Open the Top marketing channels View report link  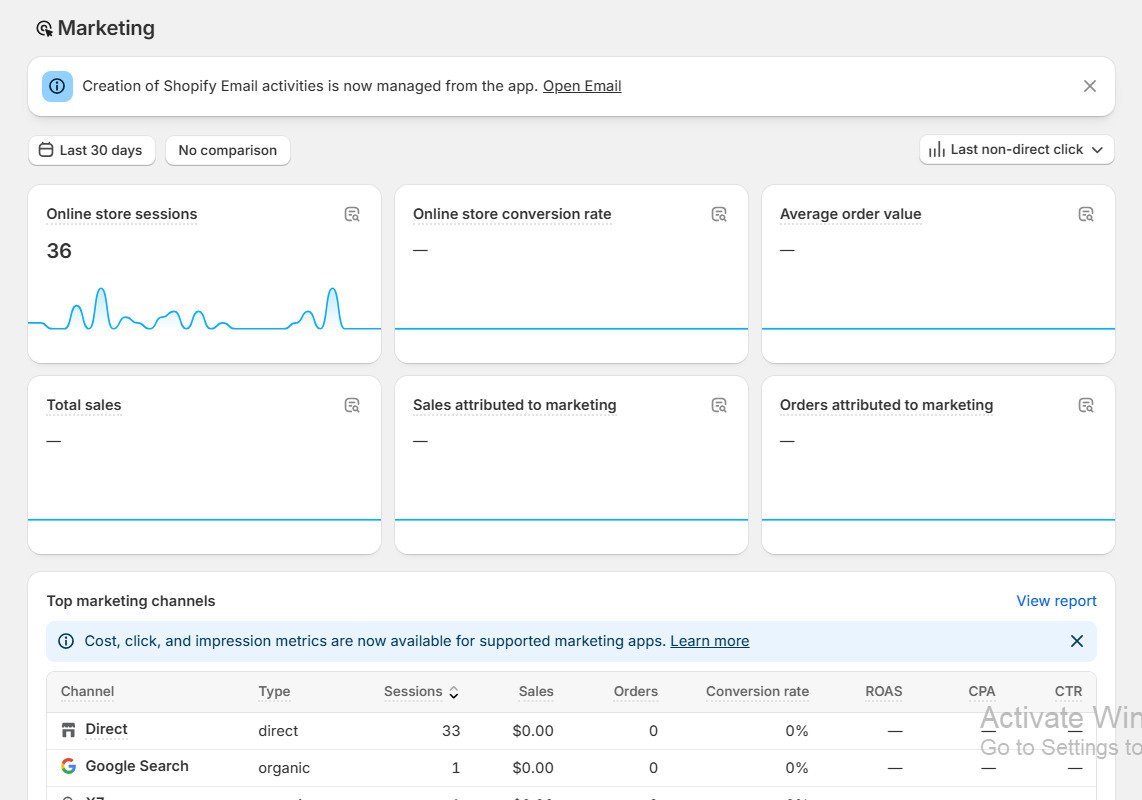pos(1056,600)
